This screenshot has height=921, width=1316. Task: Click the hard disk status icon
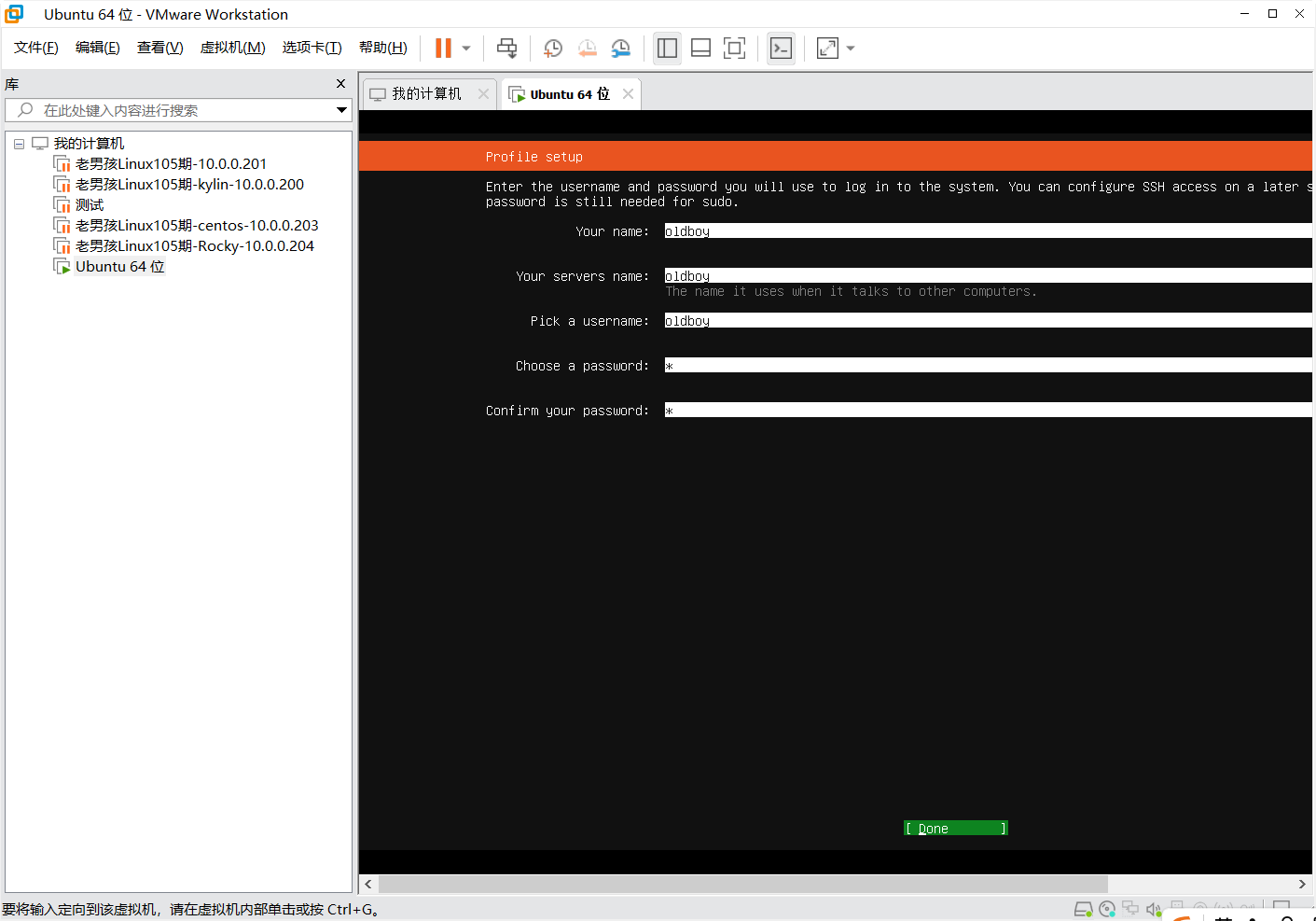point(1083,910)
